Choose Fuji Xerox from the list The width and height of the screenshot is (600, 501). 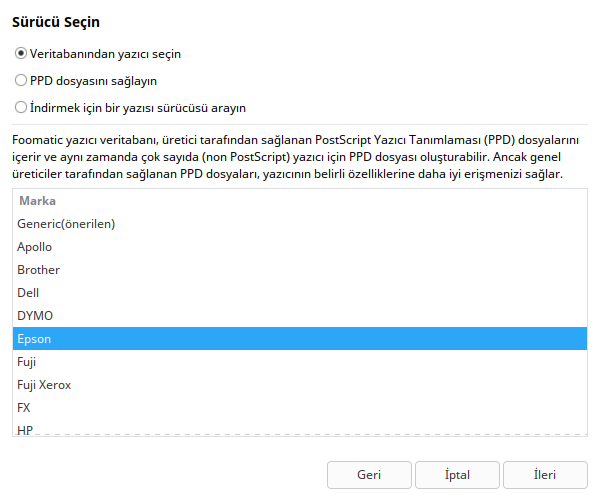(44, 385)
